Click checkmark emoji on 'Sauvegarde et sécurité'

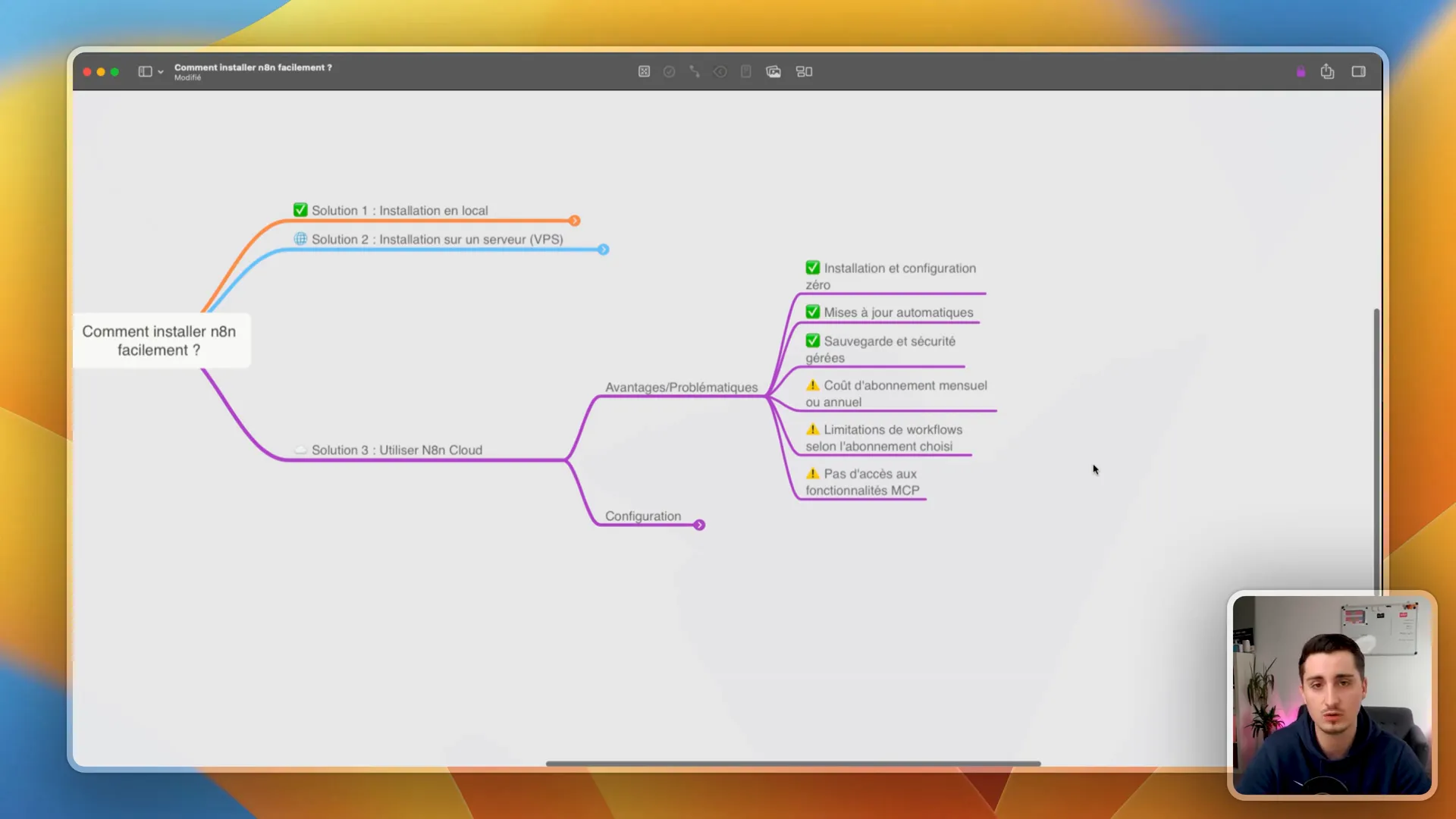813,340
